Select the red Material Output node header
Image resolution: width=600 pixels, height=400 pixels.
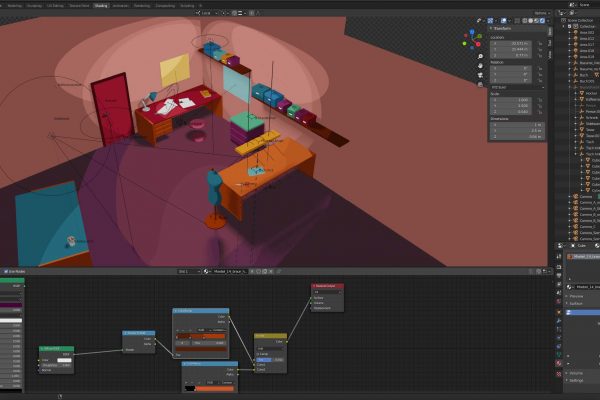[328, 285]
